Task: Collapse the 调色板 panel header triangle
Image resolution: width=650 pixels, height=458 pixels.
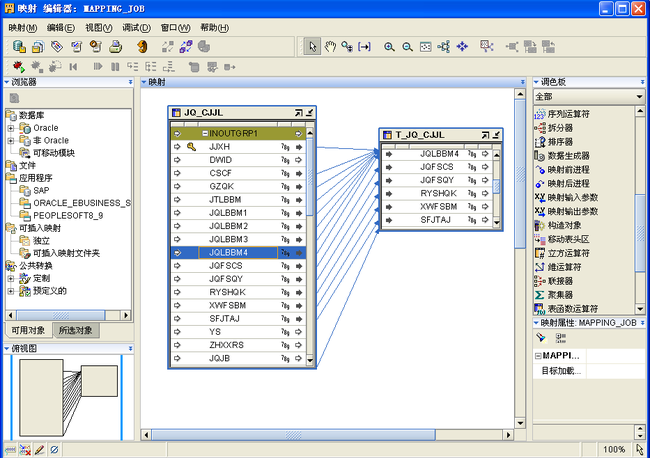Action: [x=536, y=82]
